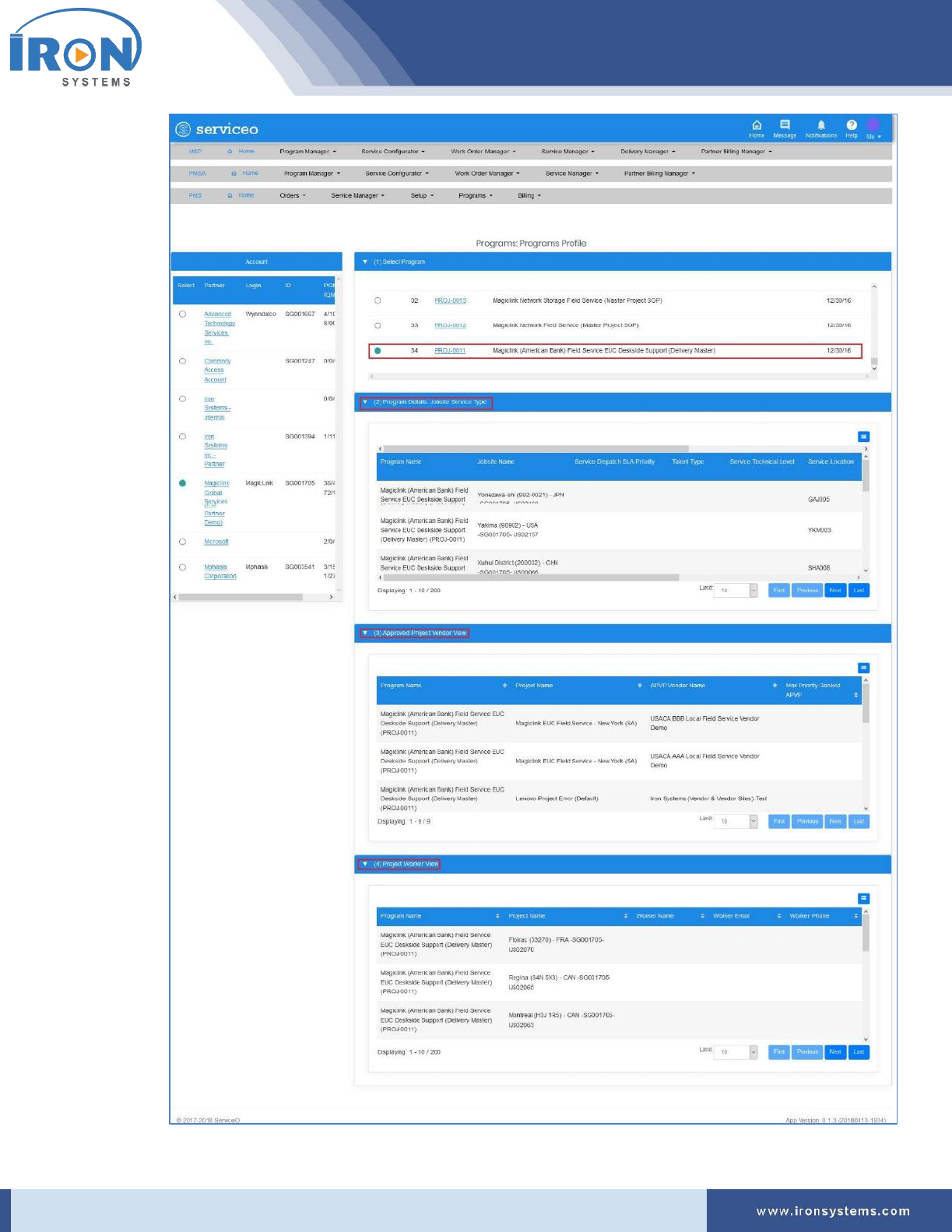Open Partner Billing Manager menu in PMSA row

point(659,174)
